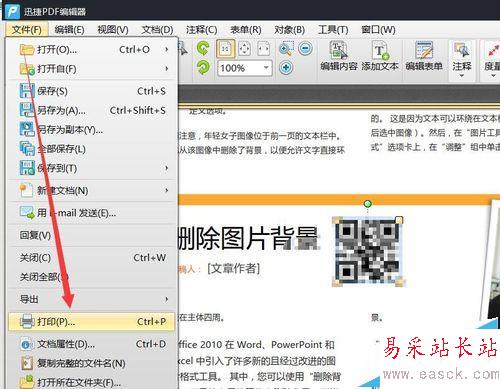Click the fit width icon

[x=263, y=49]
